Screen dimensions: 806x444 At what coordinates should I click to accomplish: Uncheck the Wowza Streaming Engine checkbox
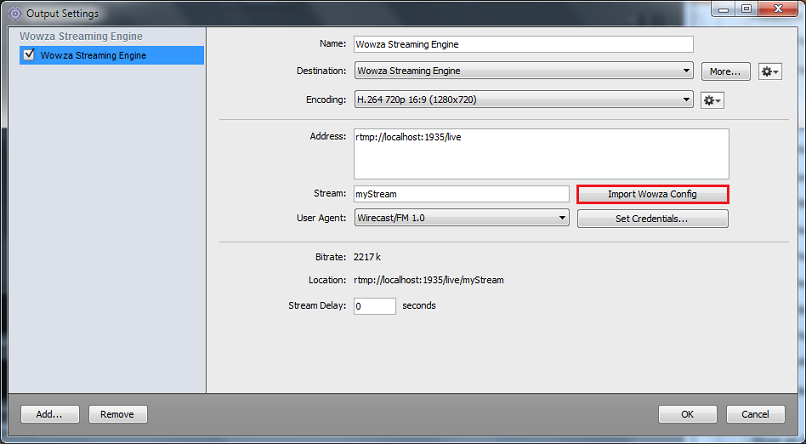[x=28, y=56]
